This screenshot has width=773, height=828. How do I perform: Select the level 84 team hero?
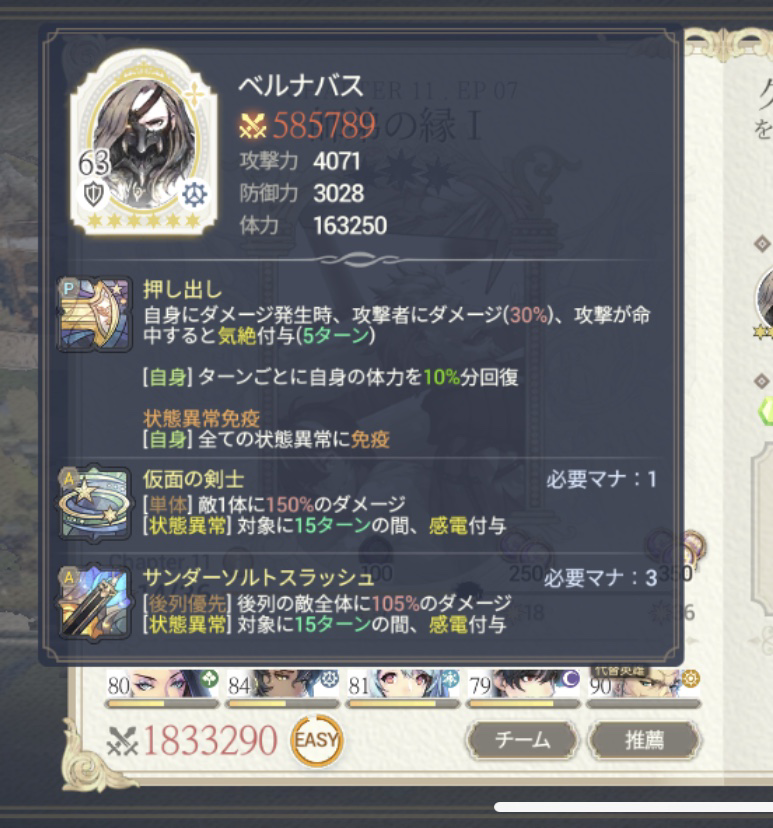coord(282,683)
